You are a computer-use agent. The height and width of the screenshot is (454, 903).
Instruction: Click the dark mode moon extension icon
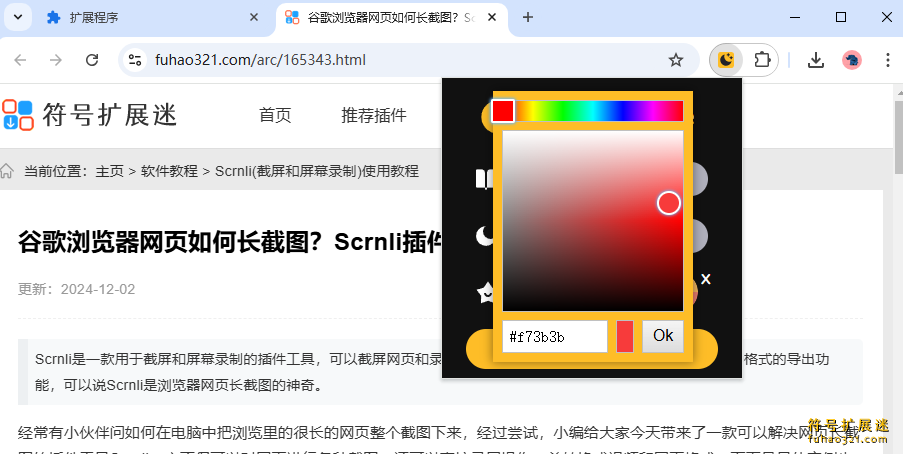[x=726, y=60]
